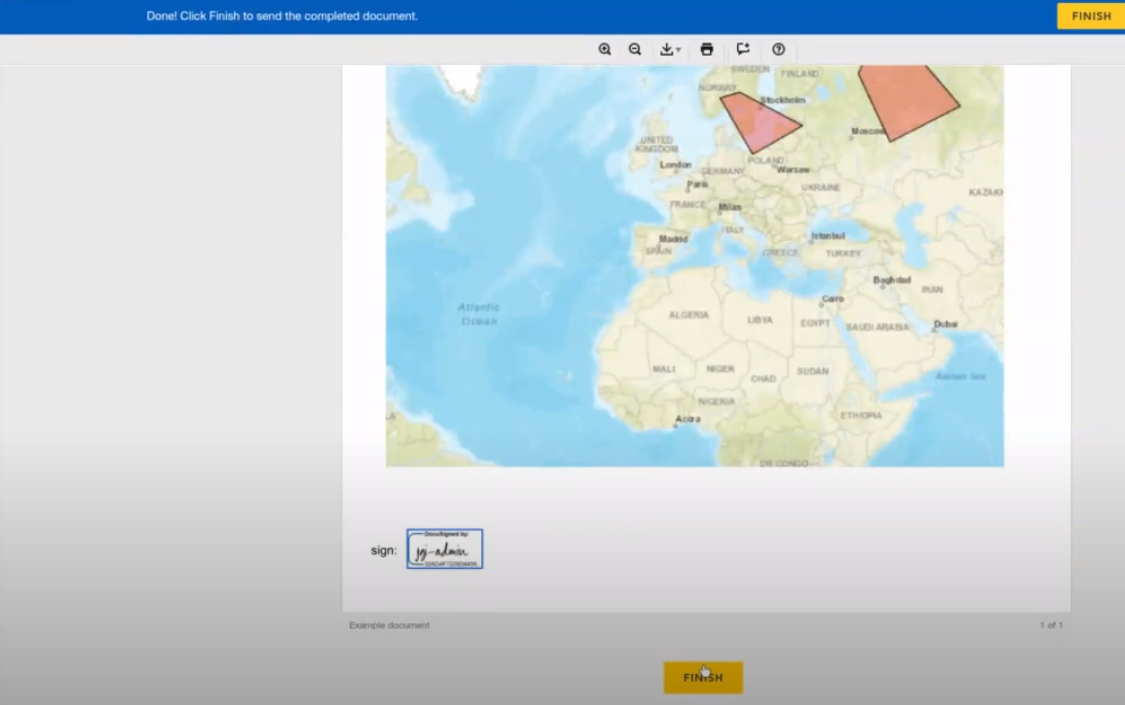Click the 'Istanbul' label on map

tap(828, 235)
